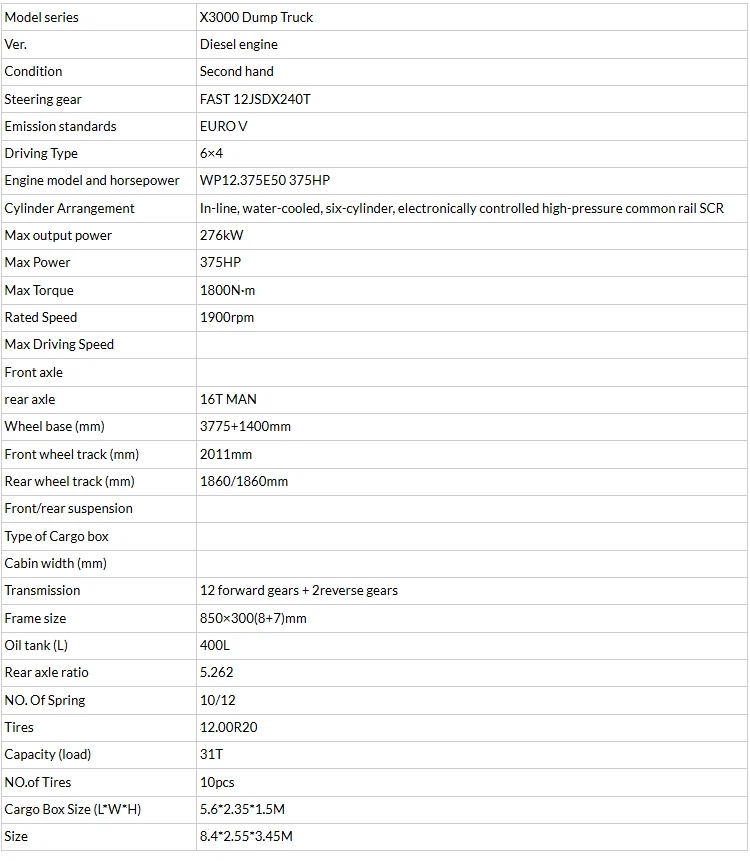The width and height of the screenshot is (750, 861).
Task: Select the Model series label cell
Action: [x=41, y=17]
